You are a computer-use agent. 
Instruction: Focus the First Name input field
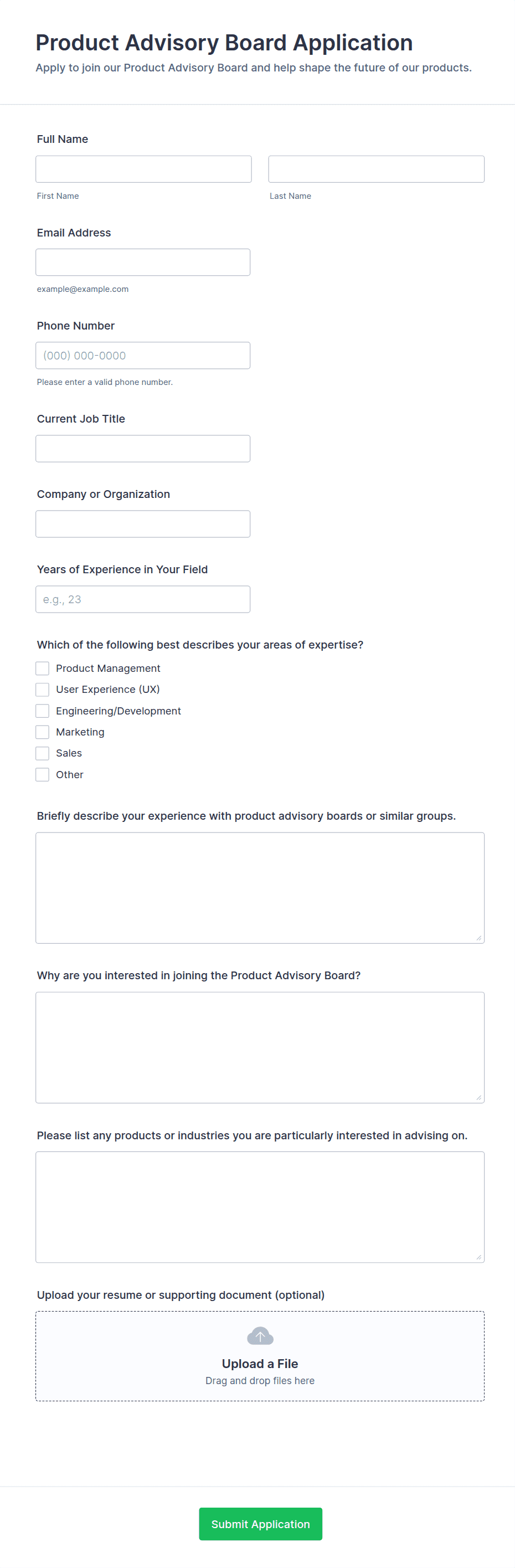143,169
